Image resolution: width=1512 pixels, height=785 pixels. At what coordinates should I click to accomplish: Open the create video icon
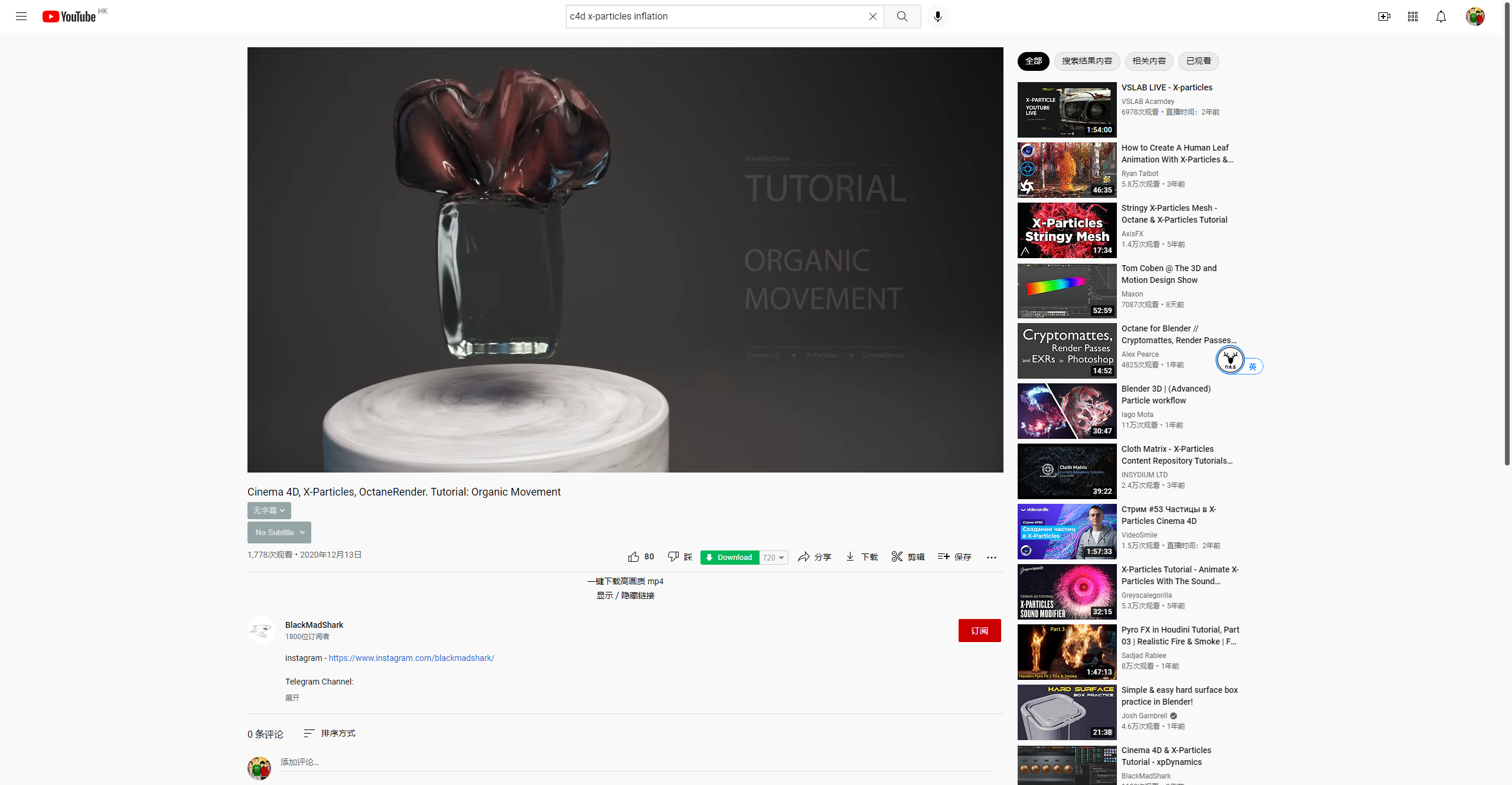(x=1384, y=17)
